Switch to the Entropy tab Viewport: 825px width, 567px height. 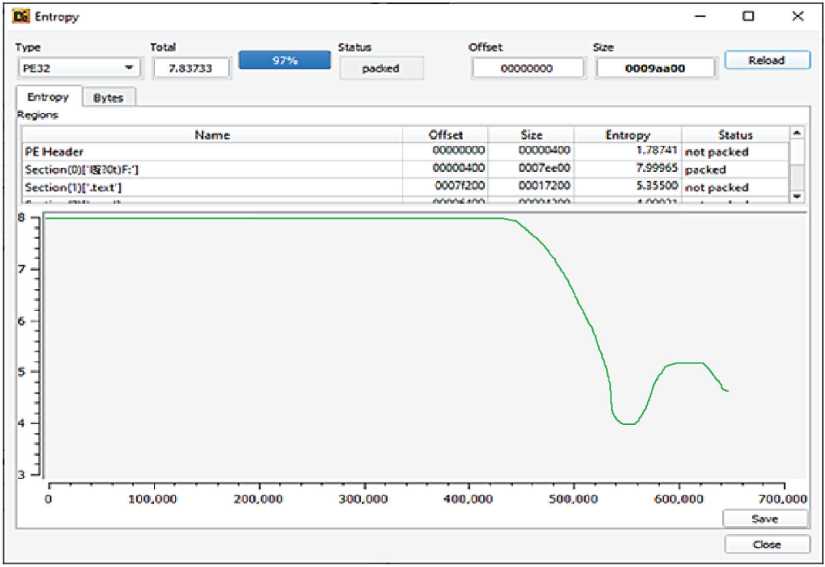point(48,97)
